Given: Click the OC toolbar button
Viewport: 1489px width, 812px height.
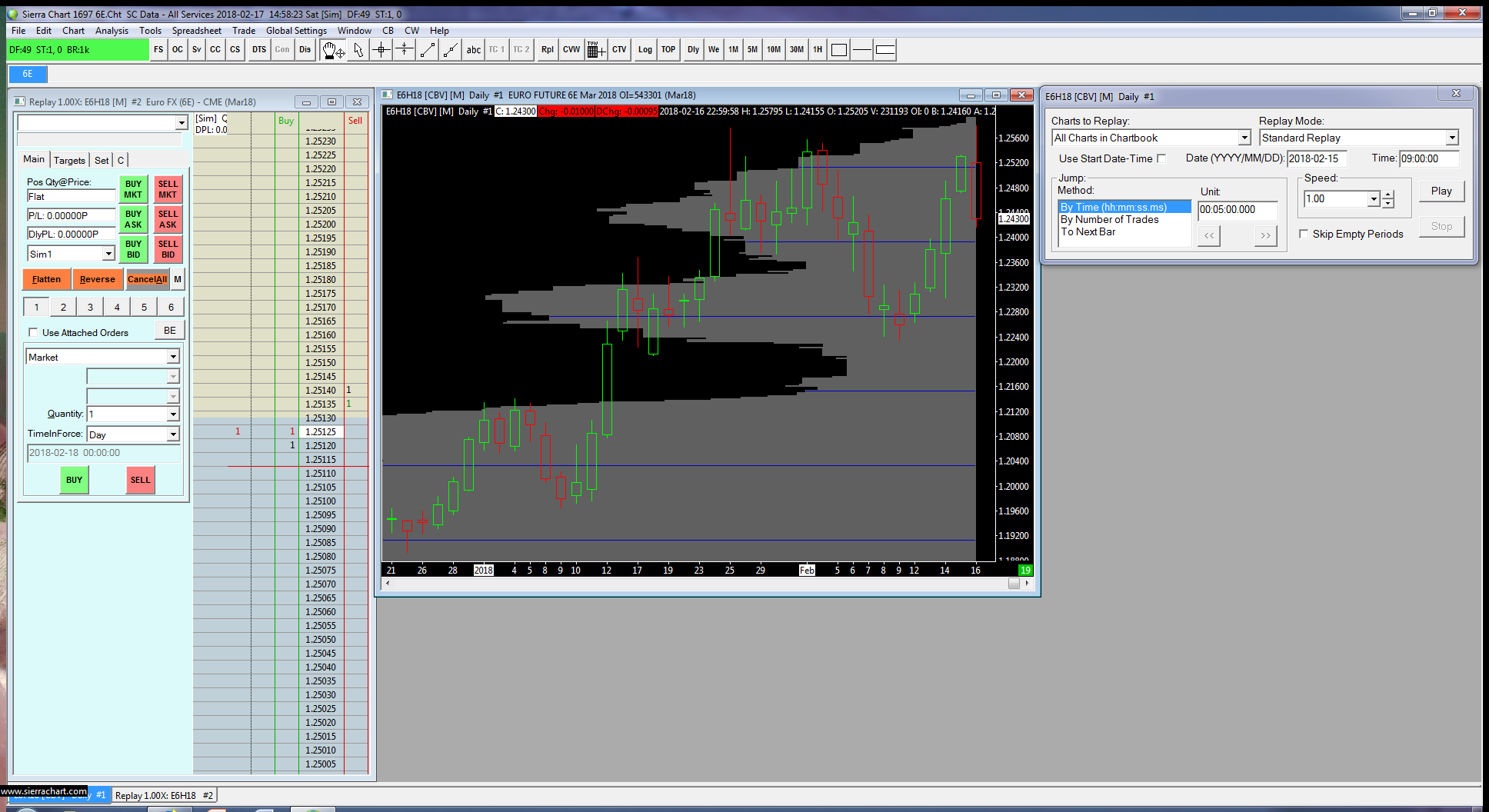Looking at the screenshot, I should (x=178, y=50).
